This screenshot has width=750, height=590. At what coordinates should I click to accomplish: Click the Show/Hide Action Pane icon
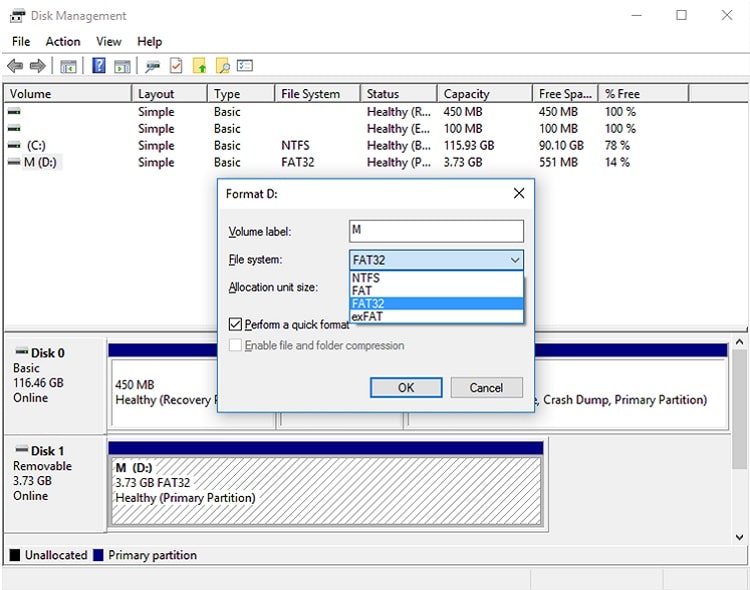pos(122,66)
